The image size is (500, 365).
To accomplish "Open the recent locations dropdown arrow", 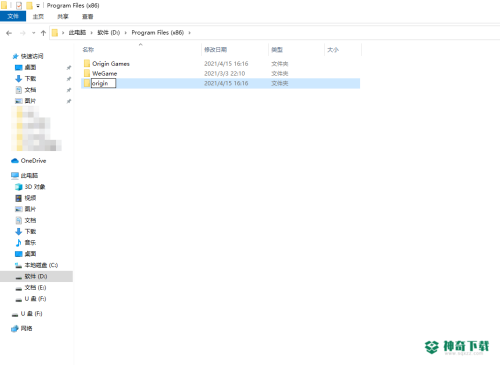I will coord(33,33).
